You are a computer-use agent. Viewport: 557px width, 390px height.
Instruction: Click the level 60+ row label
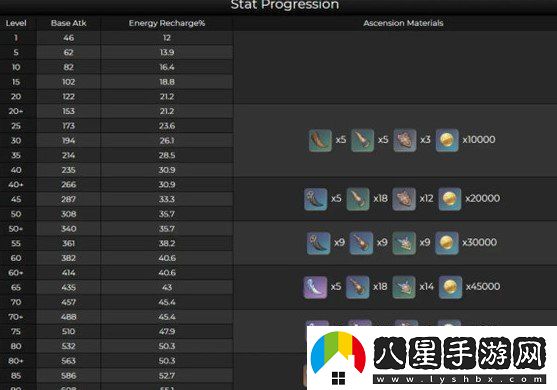16,273
